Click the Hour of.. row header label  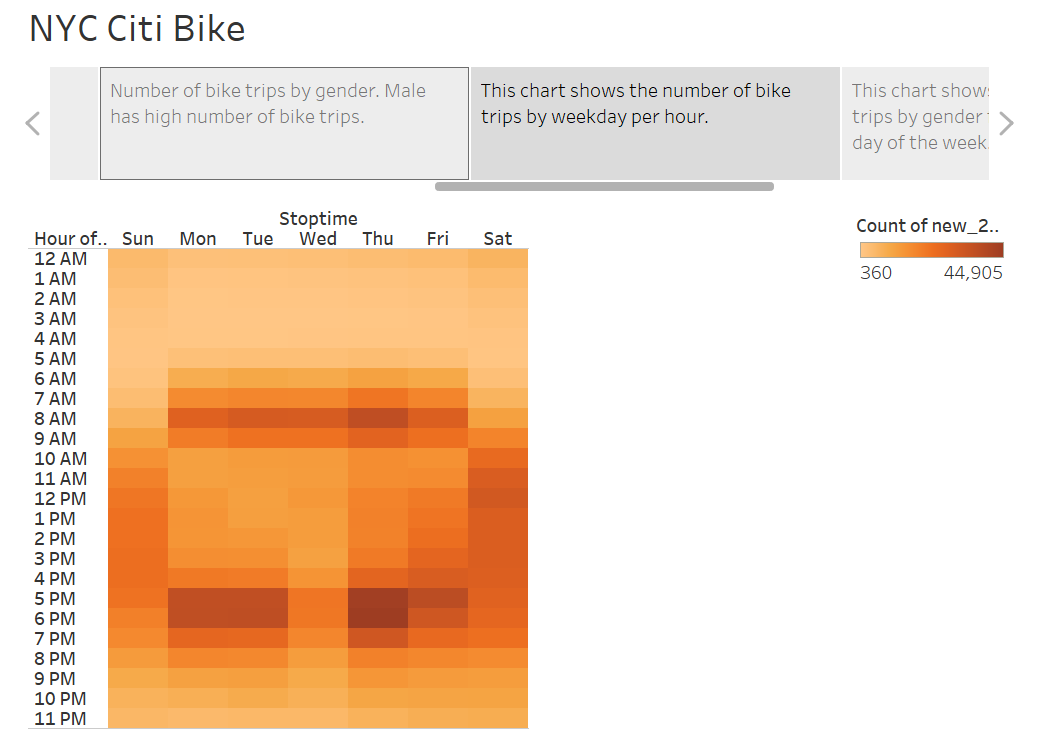coord(69,238)
